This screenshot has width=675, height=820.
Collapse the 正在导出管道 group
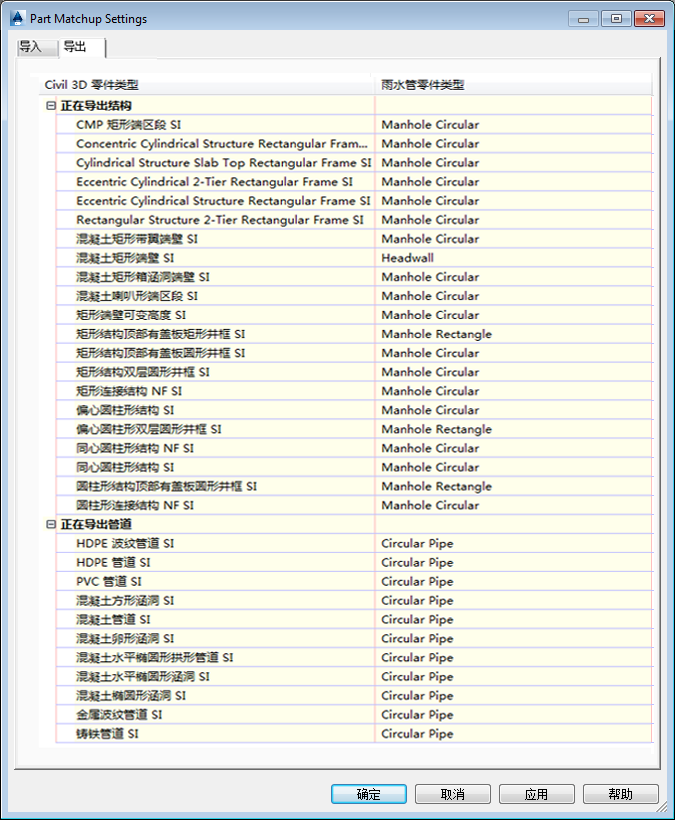51,524
